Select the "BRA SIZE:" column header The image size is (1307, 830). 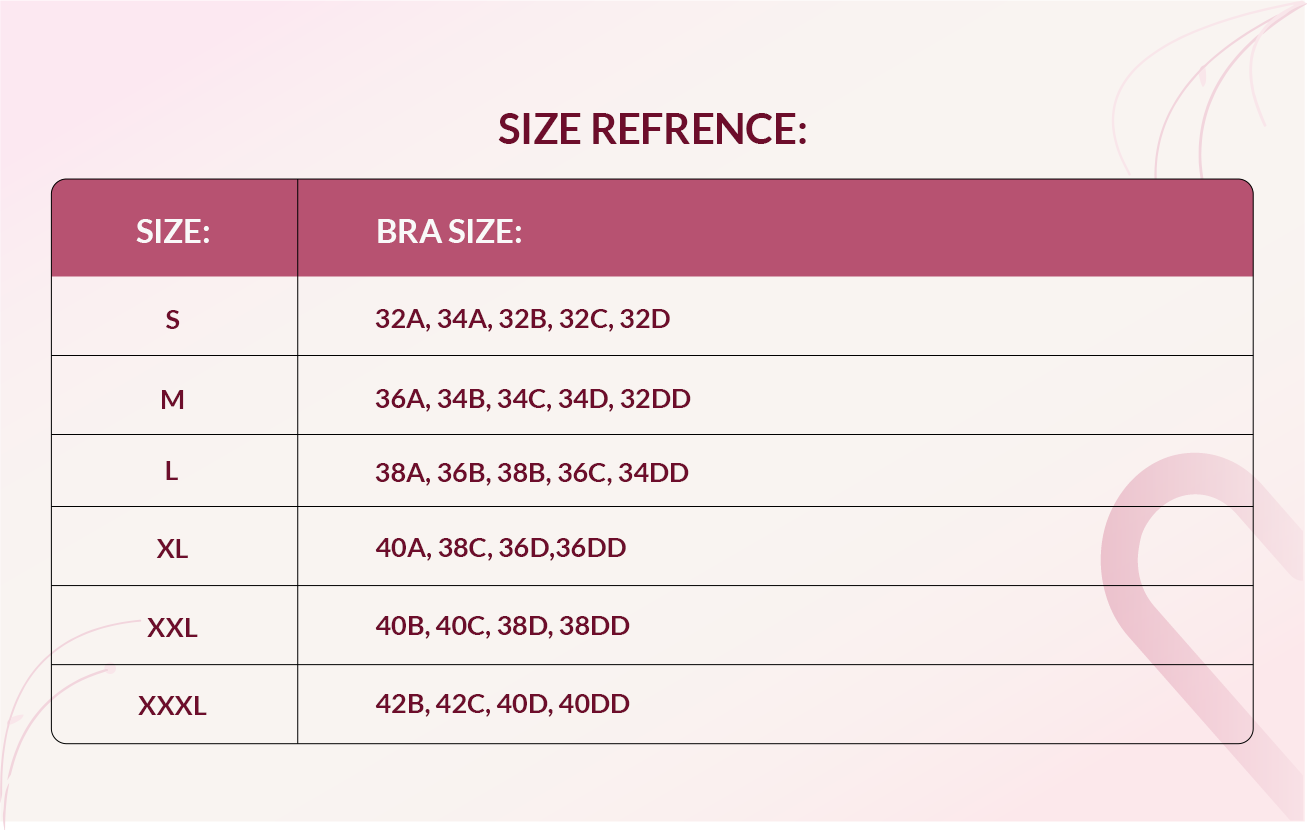[449, 232]
